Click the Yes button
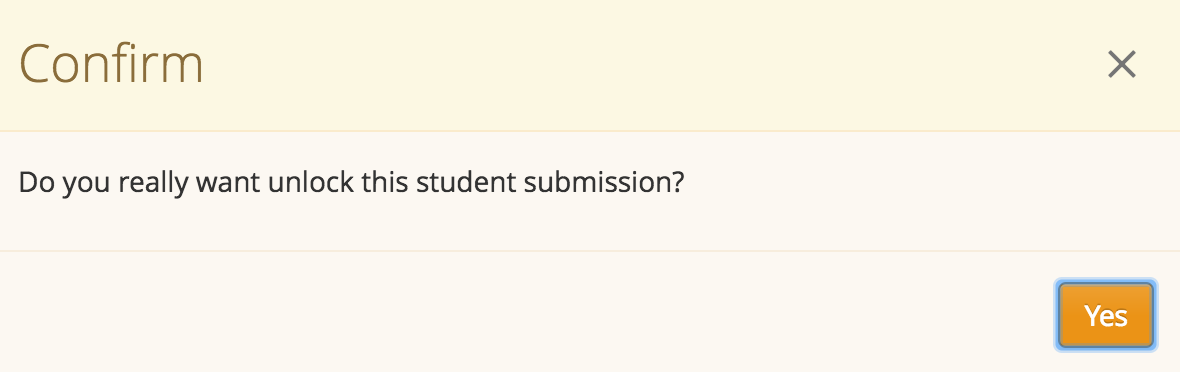Image resolution: width=1180 pixels, height=372 pixels. pyautogui.click(x=1105, y=316)
